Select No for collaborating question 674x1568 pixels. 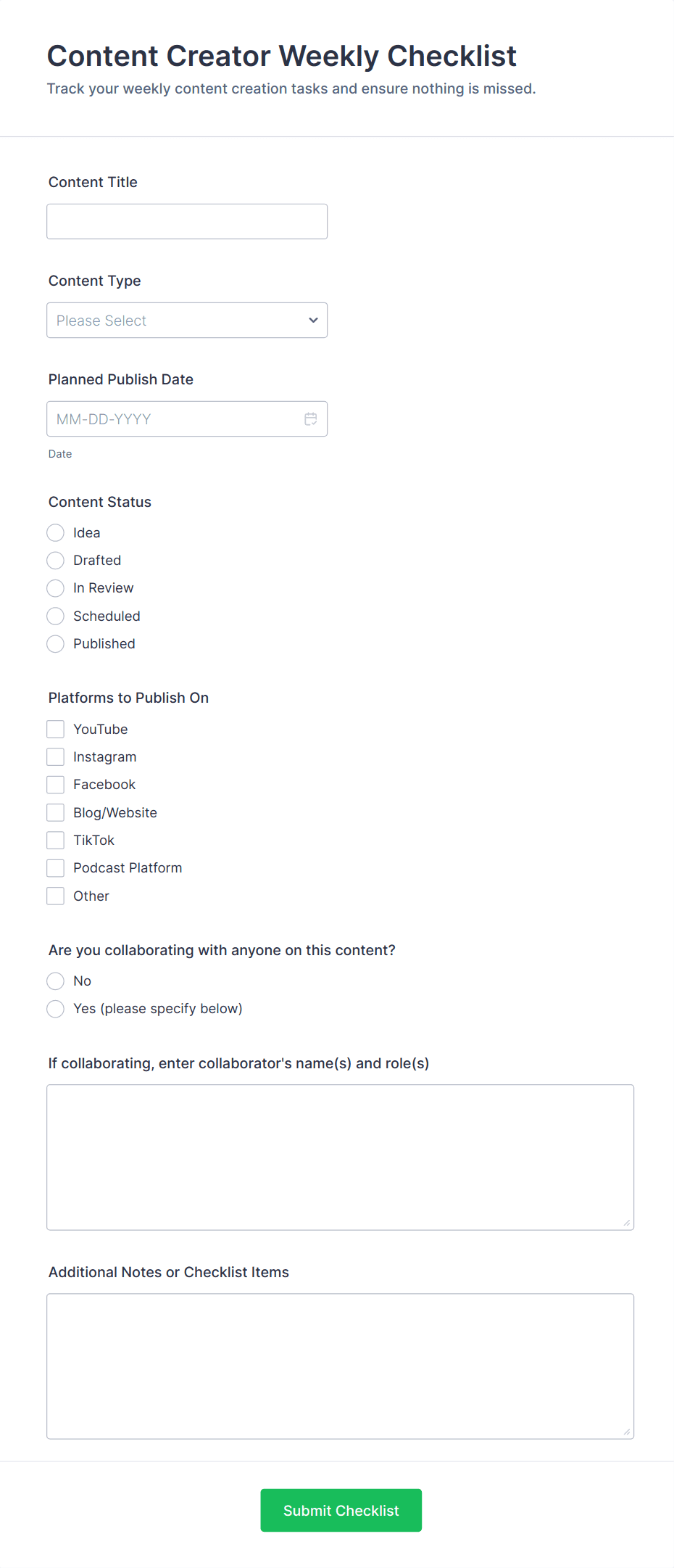coord(56,981)
